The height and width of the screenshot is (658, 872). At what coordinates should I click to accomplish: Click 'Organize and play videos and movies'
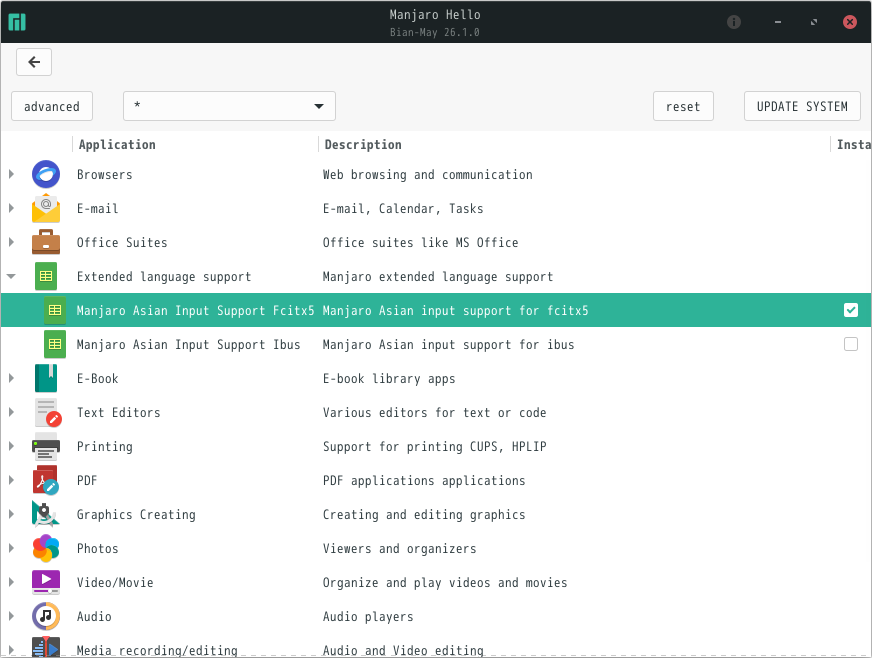(x=445, y=582)
